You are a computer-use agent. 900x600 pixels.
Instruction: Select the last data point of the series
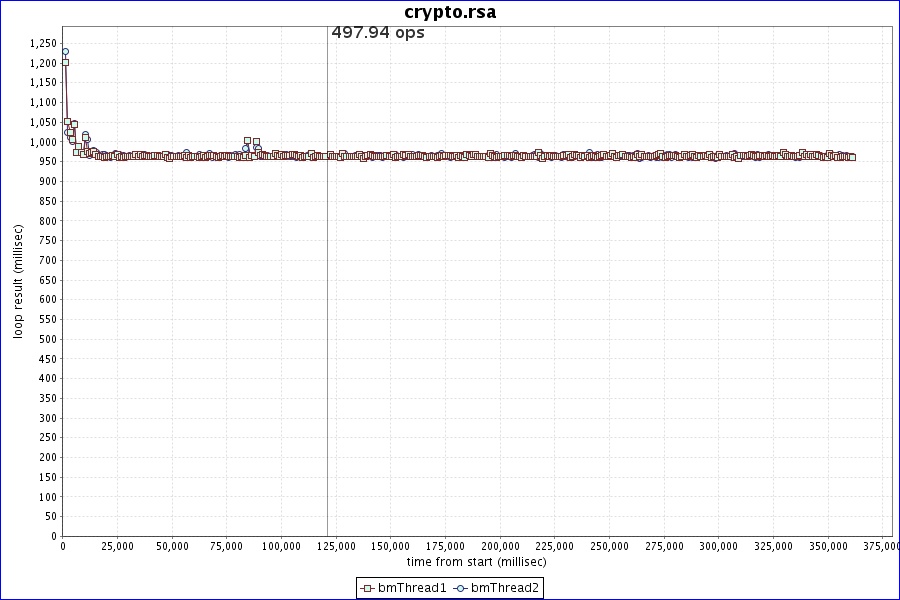point(852,157)
